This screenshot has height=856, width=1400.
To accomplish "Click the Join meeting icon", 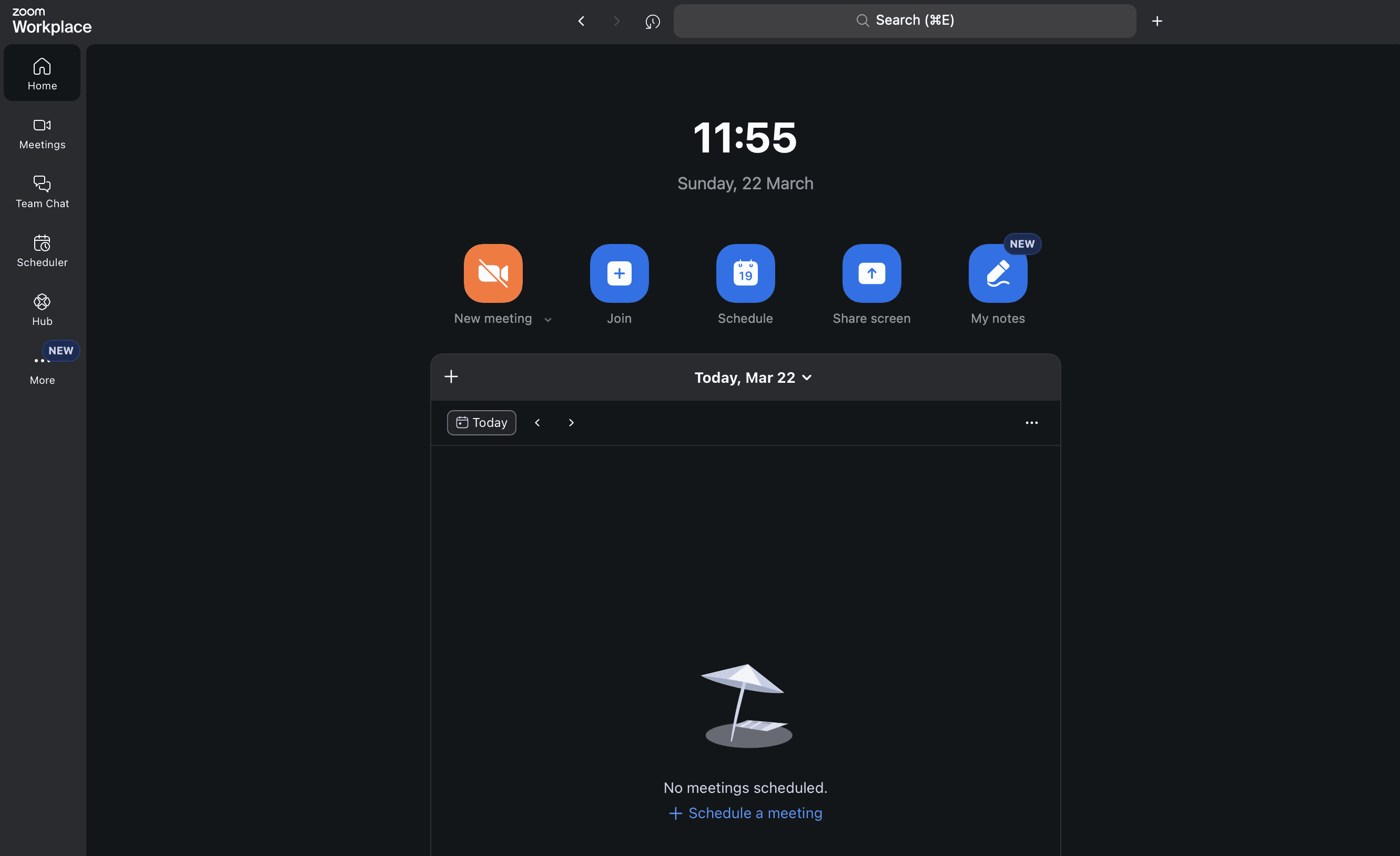I will click(619, 273).
